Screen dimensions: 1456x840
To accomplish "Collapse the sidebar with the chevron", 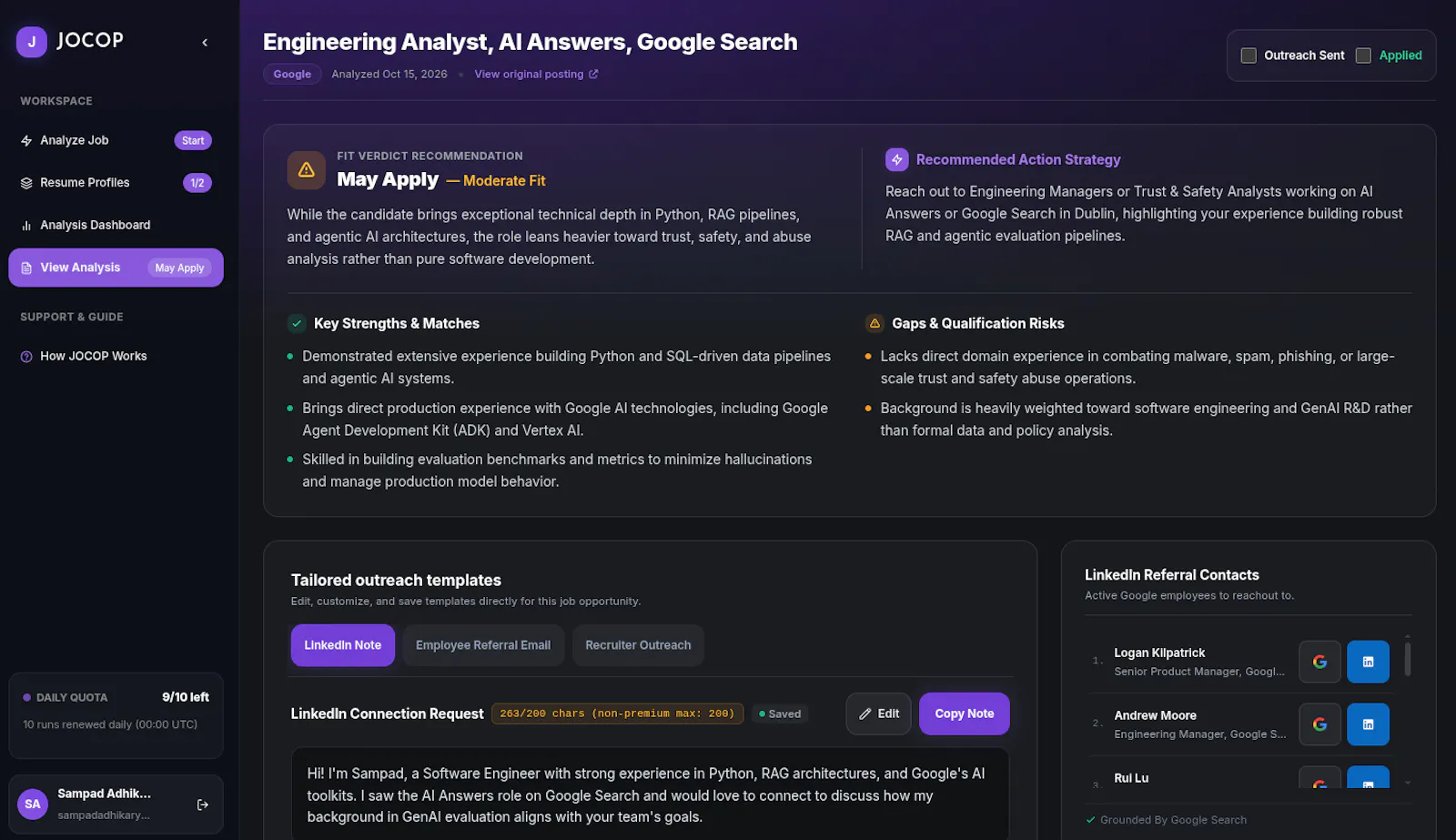I will (205, 42).
